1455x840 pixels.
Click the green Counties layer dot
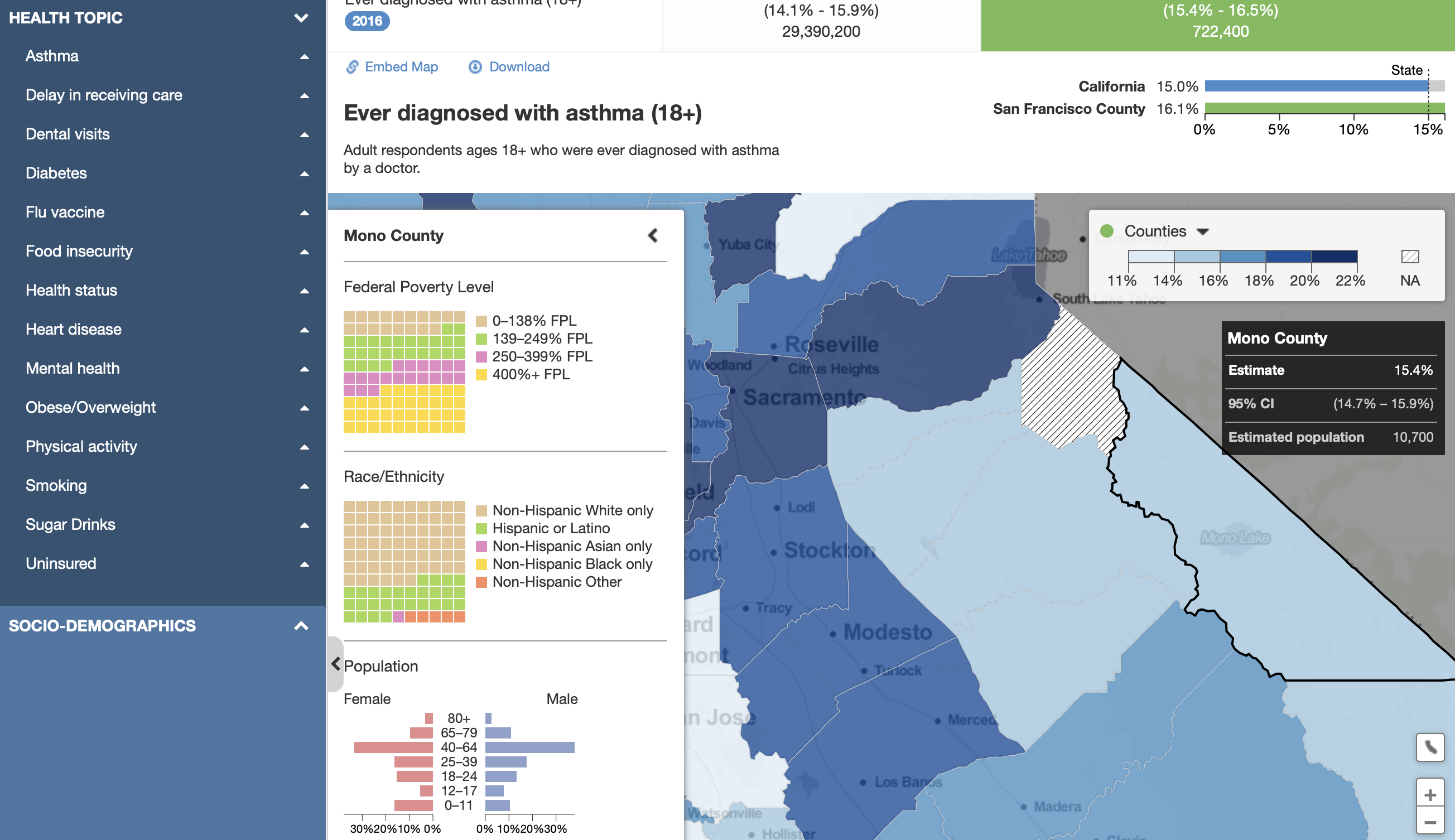click(1106, 231)
